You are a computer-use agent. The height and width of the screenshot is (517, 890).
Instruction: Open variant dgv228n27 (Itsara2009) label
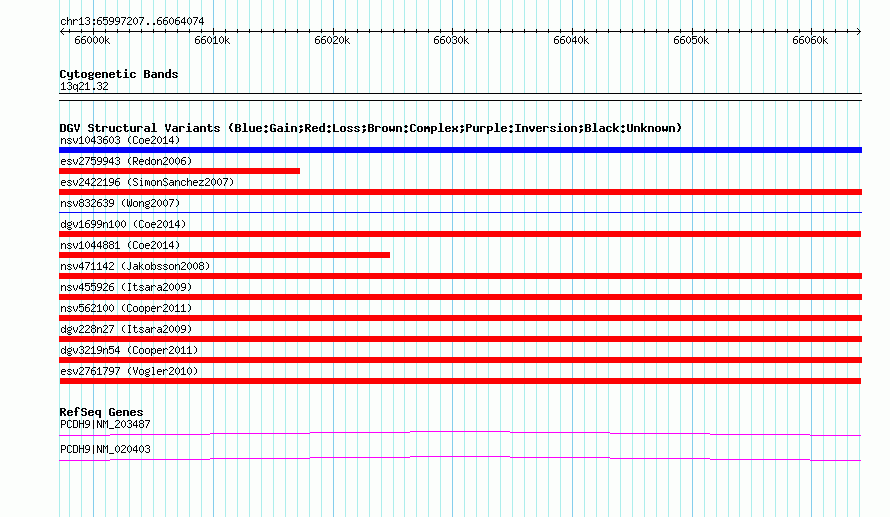126,329
